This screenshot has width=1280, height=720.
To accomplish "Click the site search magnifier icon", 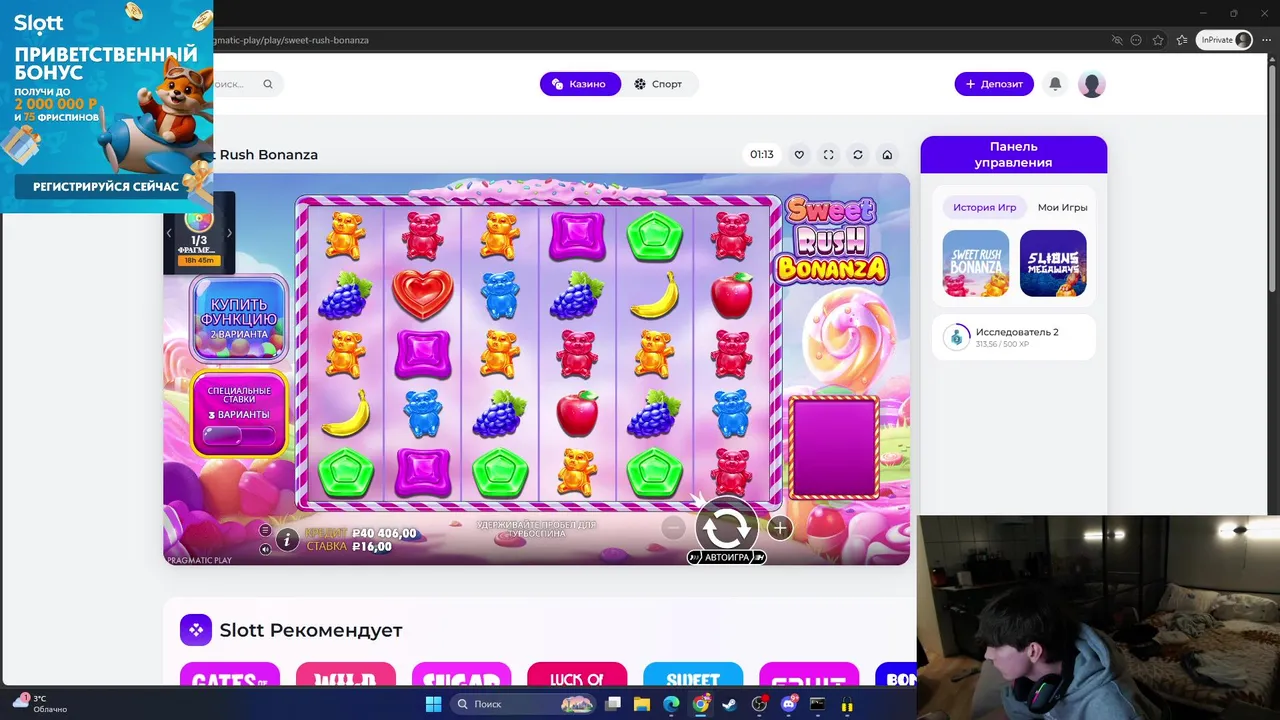I will [x=268, y=84].
